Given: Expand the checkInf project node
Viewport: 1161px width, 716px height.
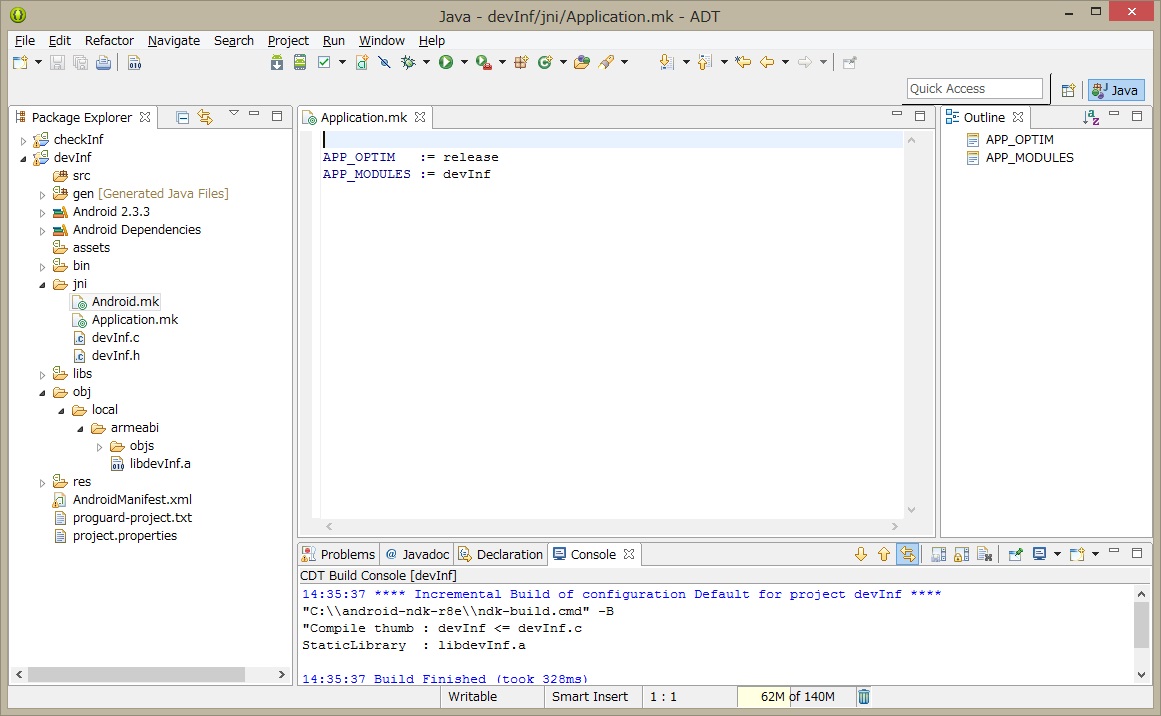Looking at the screenshot, I should [23, 139].
